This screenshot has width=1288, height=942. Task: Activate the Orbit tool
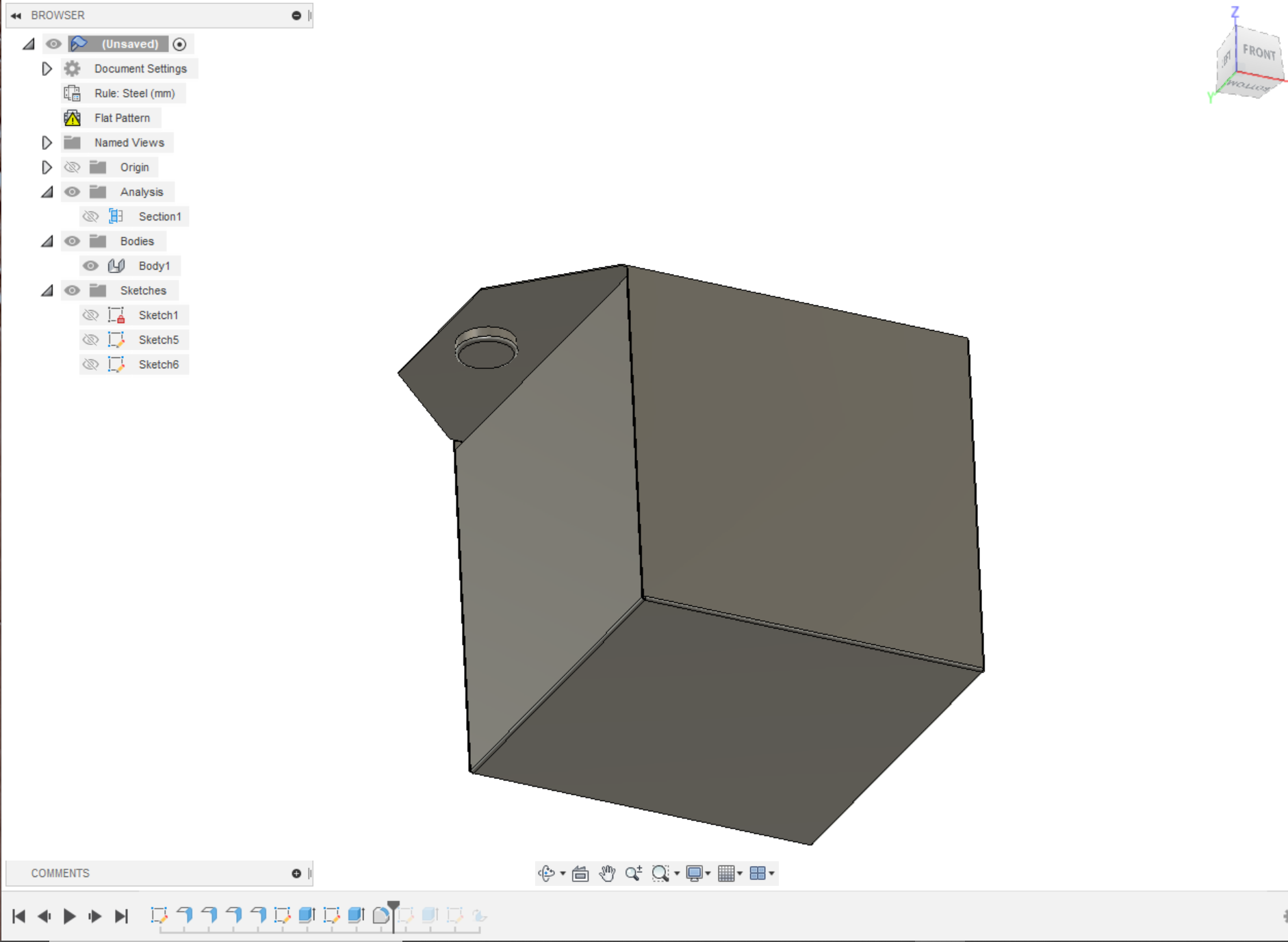point(545,874)
